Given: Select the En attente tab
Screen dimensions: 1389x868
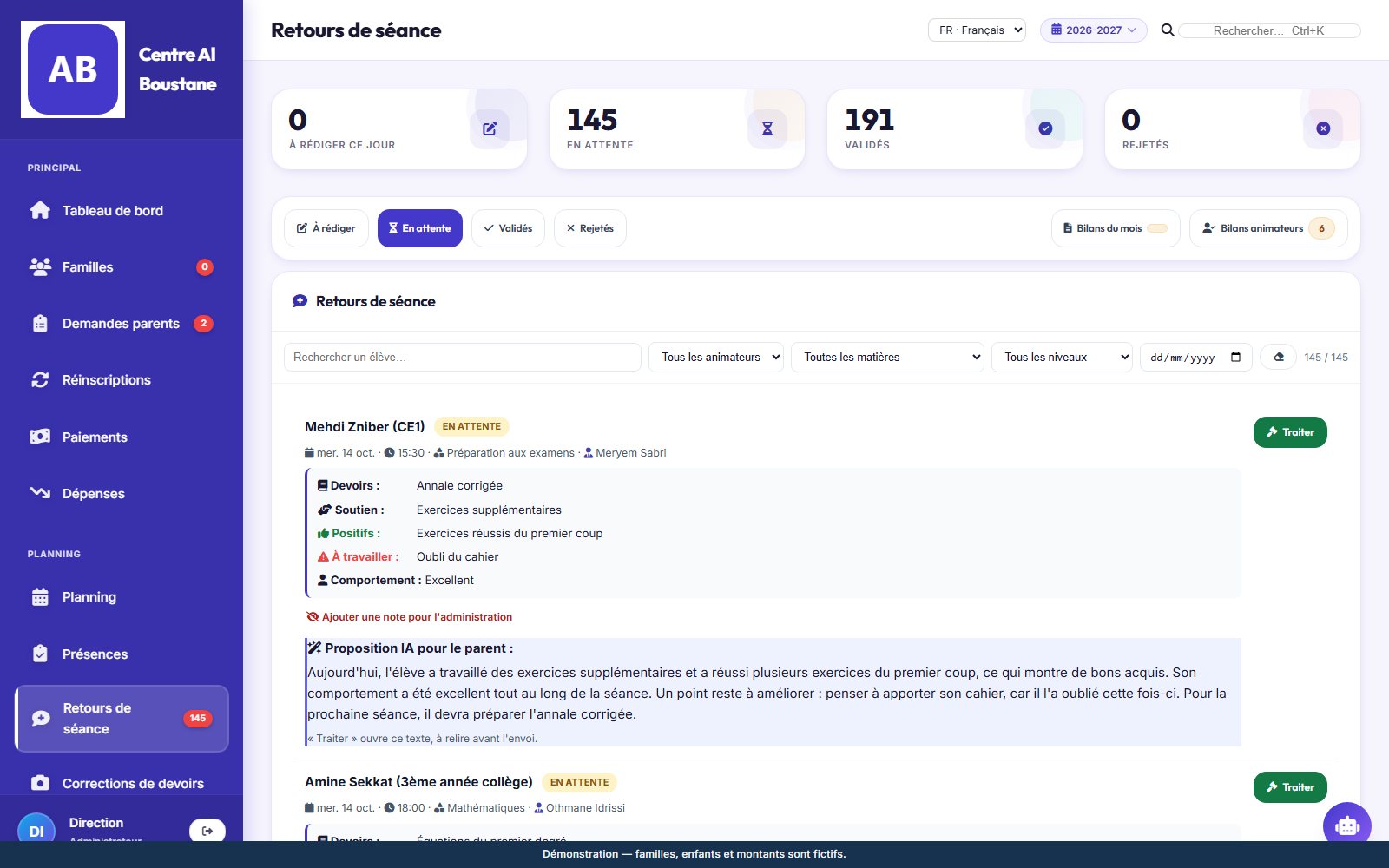Looking at the screenshot, I should 420,228.
